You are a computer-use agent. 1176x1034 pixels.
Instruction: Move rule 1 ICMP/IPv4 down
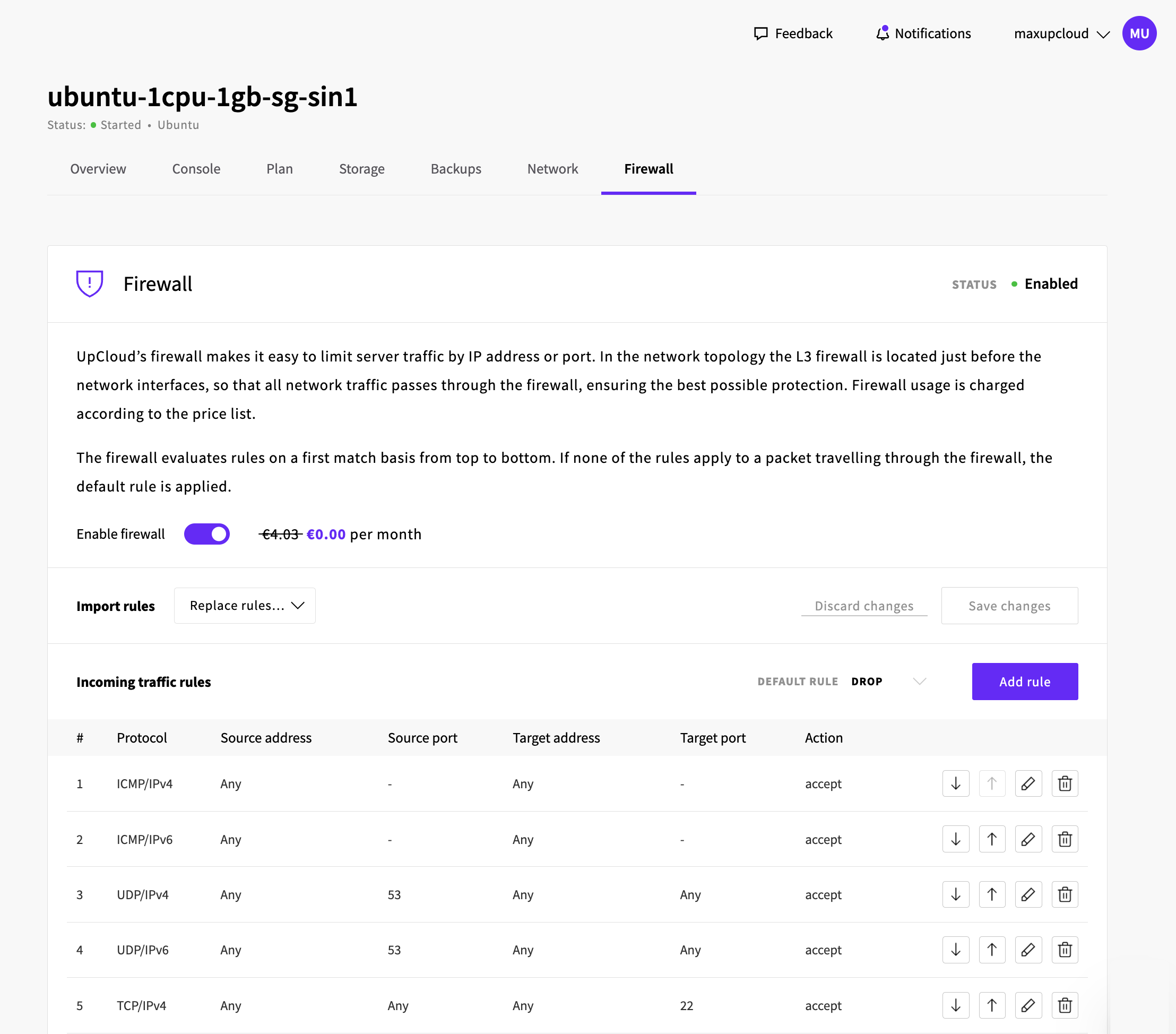[956, 783]
